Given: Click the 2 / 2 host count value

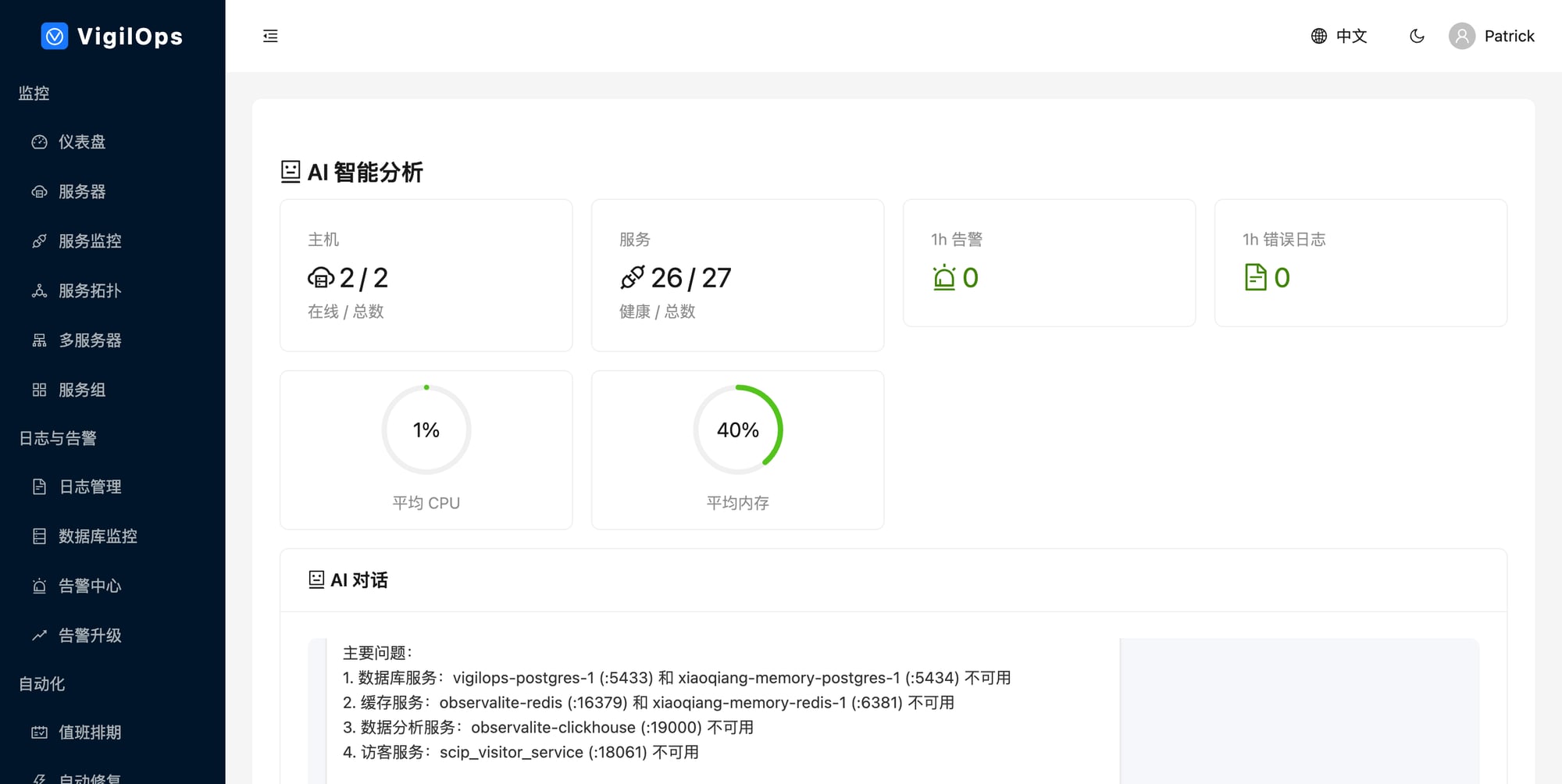Looking at the screenshot, I should pyautogui.click(x=364, y=277).
